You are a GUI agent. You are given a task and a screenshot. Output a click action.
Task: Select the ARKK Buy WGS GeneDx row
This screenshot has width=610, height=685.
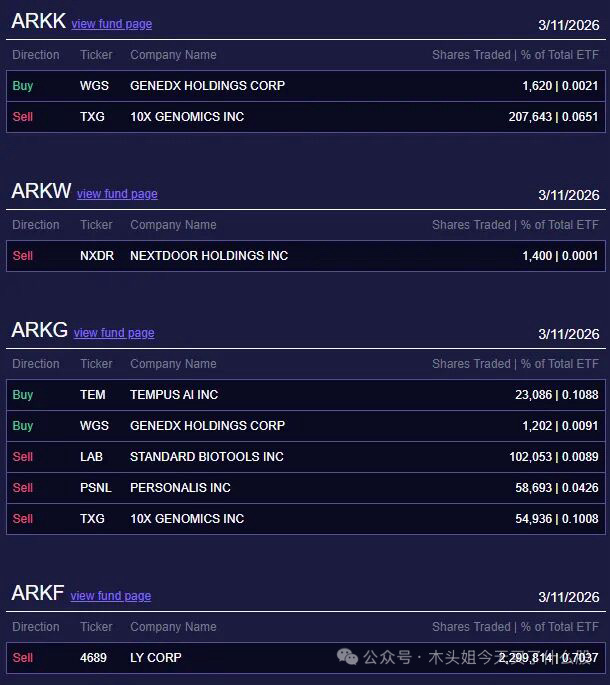tap(306, 86)
